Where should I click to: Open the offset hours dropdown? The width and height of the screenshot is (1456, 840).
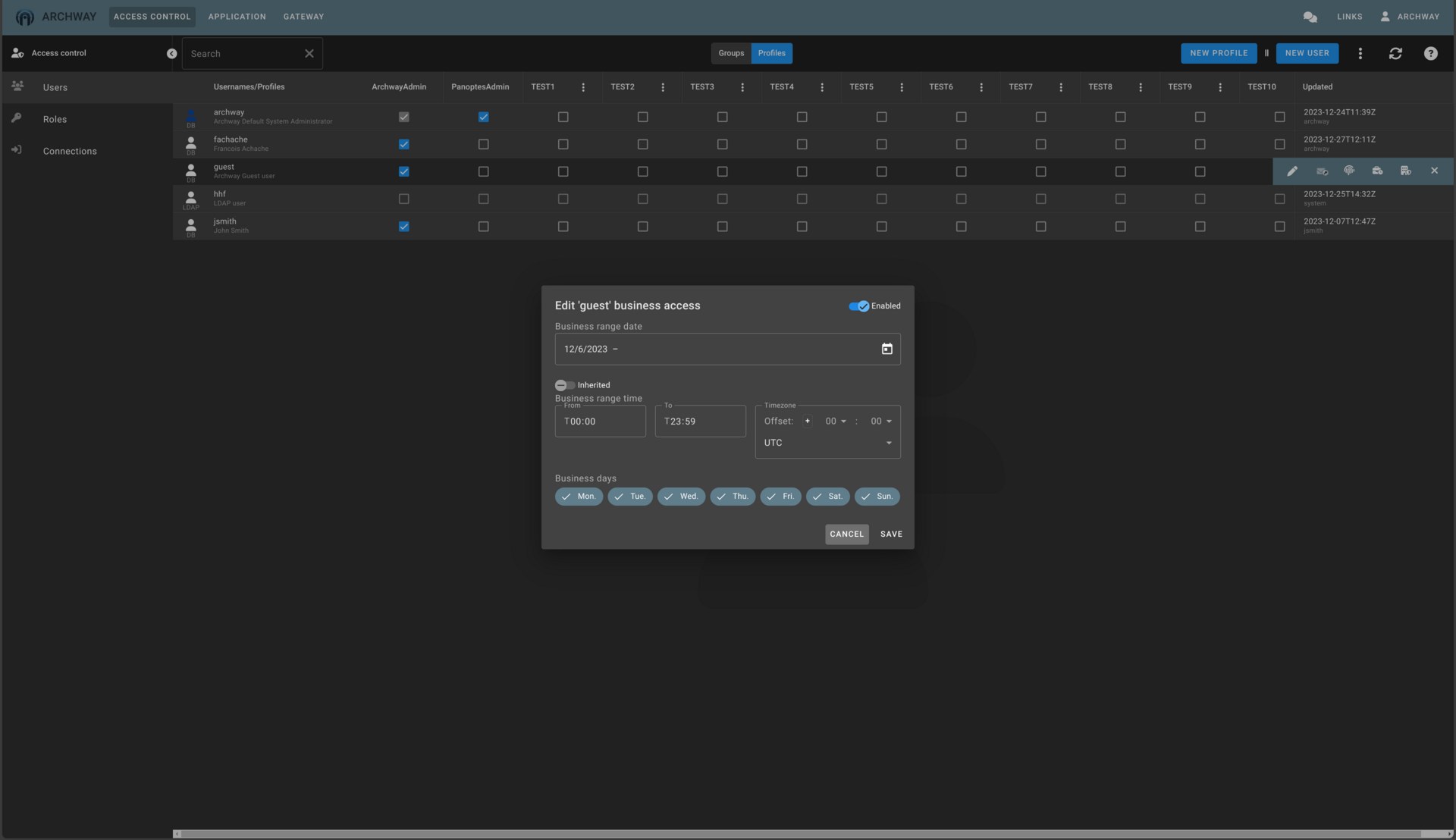835,421
